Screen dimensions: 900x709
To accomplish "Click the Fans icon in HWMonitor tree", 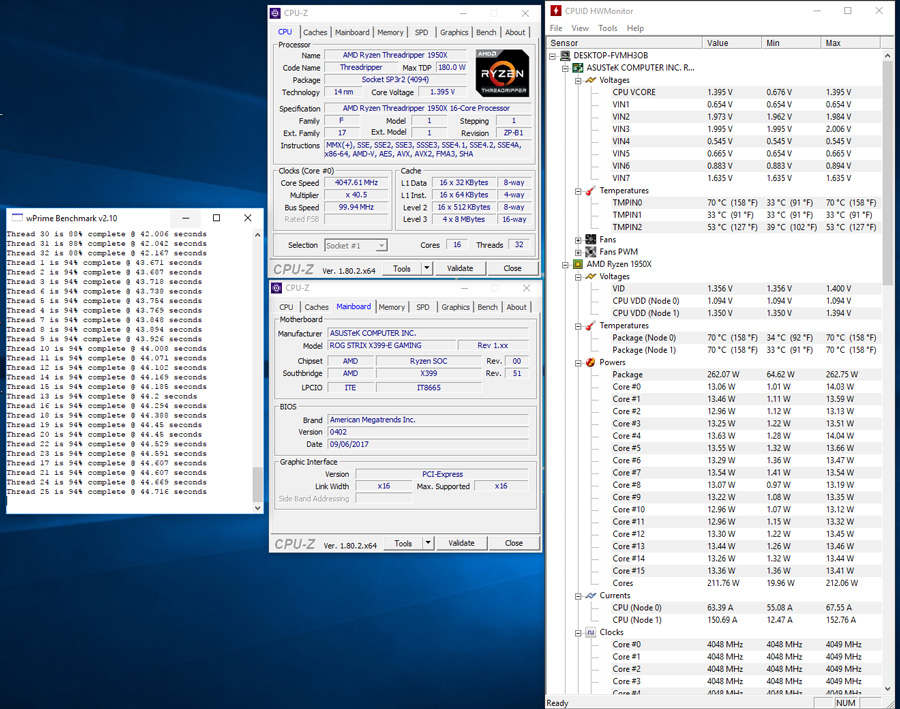I will 591,239.
